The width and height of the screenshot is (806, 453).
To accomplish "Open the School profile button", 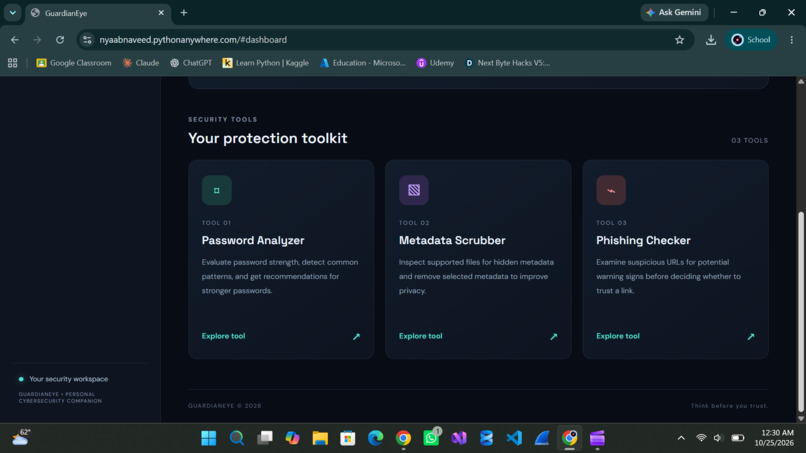I will point(751,40).
